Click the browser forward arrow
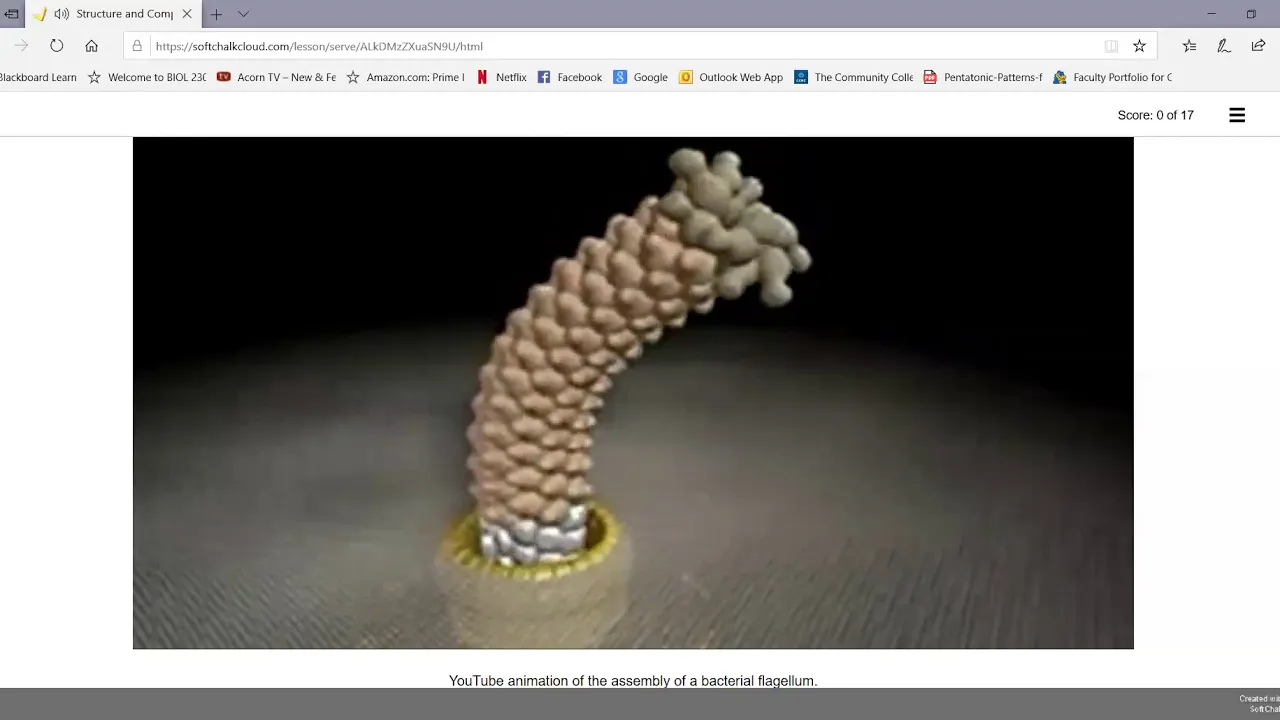Viewport: 1280px width, 720px height. pos(21,46)
